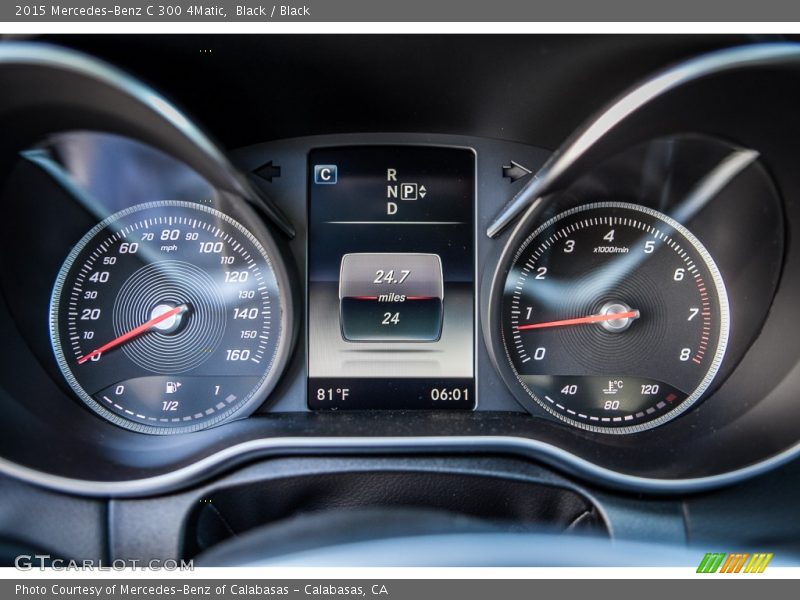Image resolution: width=800 pixels, height=600 pixels.
Task: Click the 3 mark on tachometer
Action: click(x=569, y=246)
